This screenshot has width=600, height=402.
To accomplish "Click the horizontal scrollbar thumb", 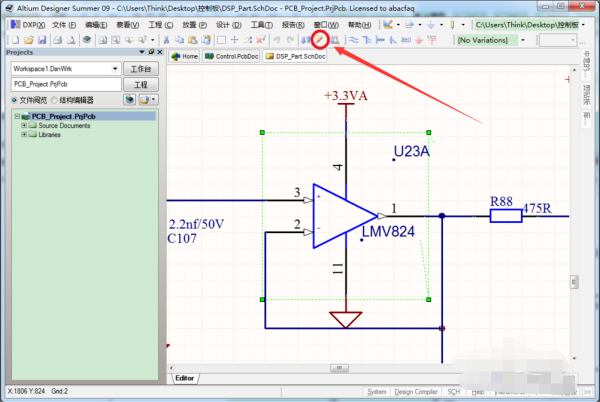I will [x=339, y=368].
